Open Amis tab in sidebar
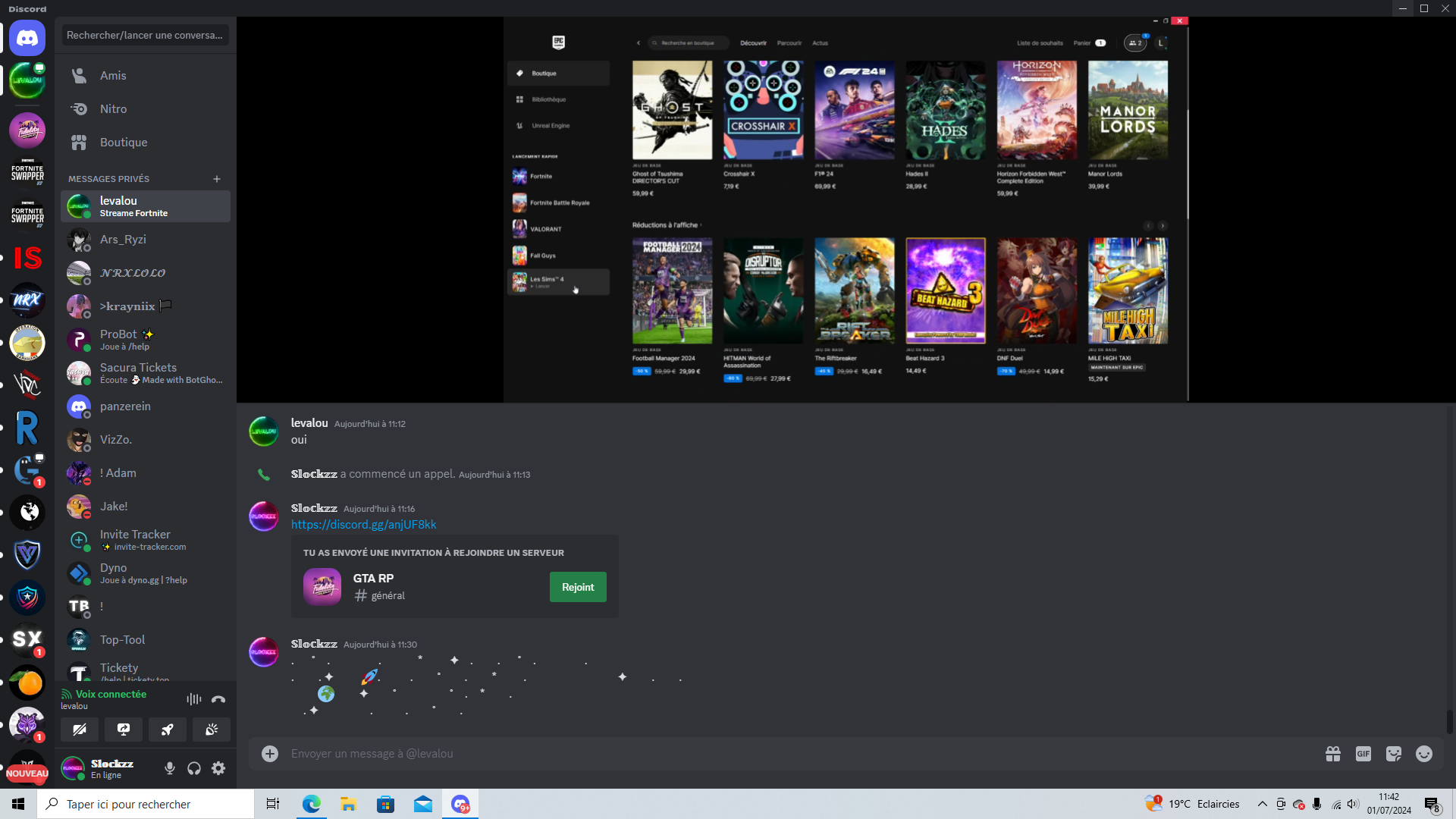This screenshot has height=819, width=1456. point(146,76)
